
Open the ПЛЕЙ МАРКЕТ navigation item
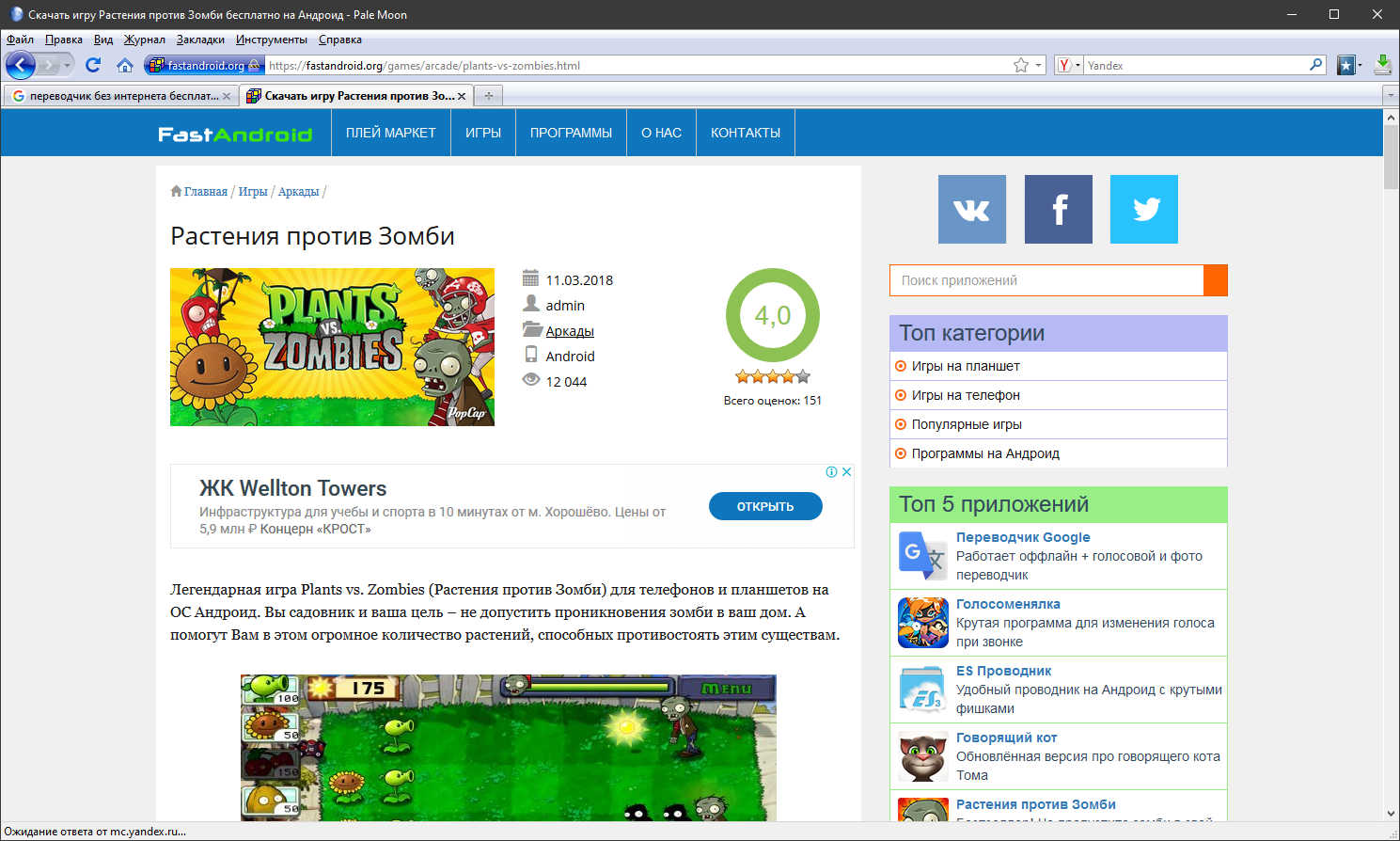click(x=391, y=133)
